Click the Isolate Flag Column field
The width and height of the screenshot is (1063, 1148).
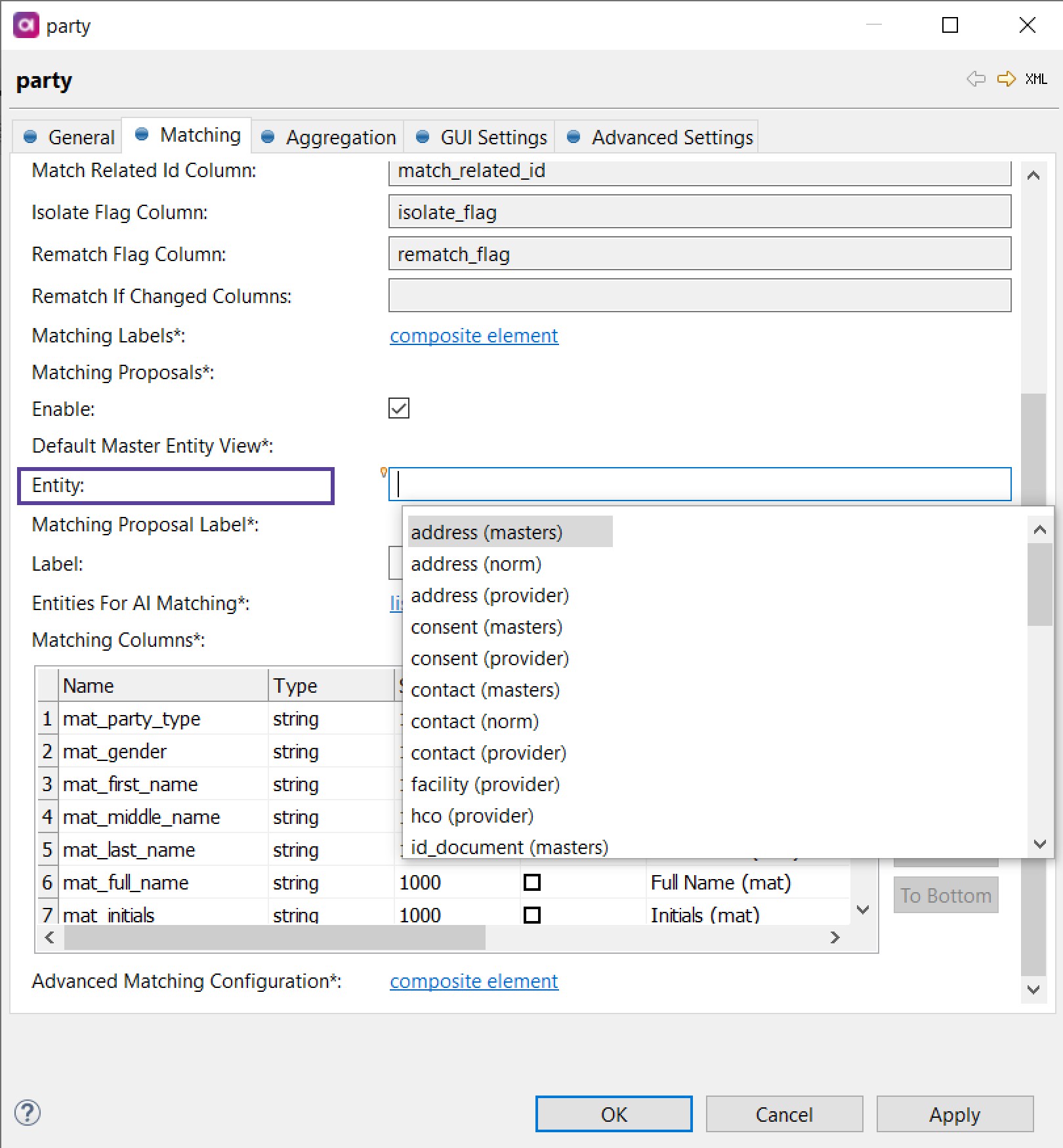click(699, 212)
